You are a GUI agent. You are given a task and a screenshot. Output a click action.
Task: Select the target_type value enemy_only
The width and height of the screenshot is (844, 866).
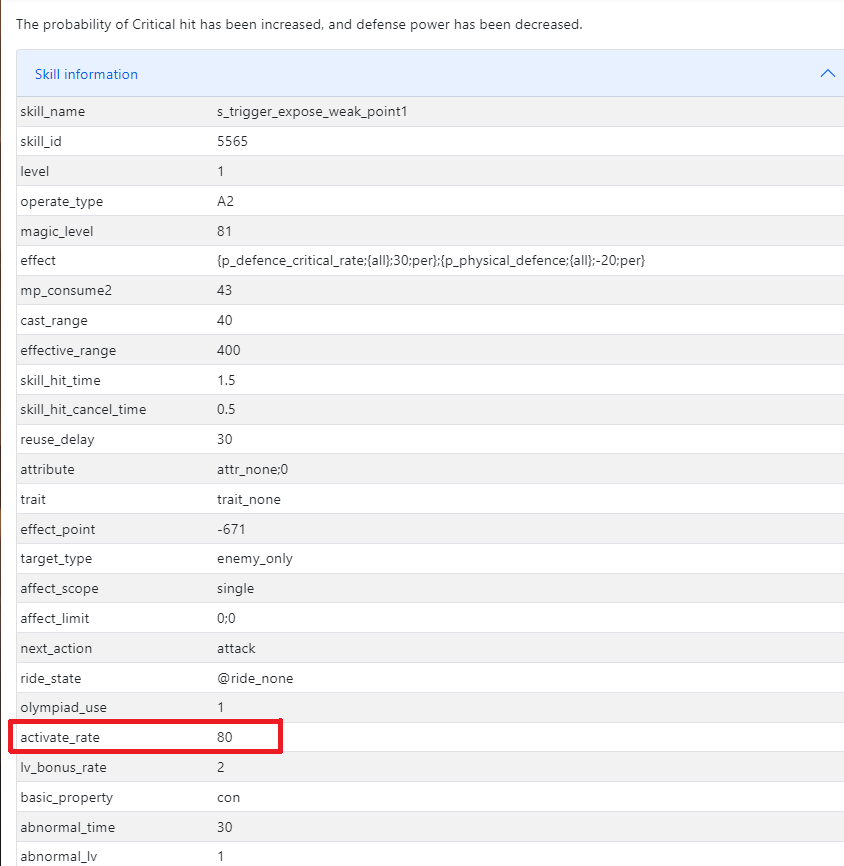254,559
